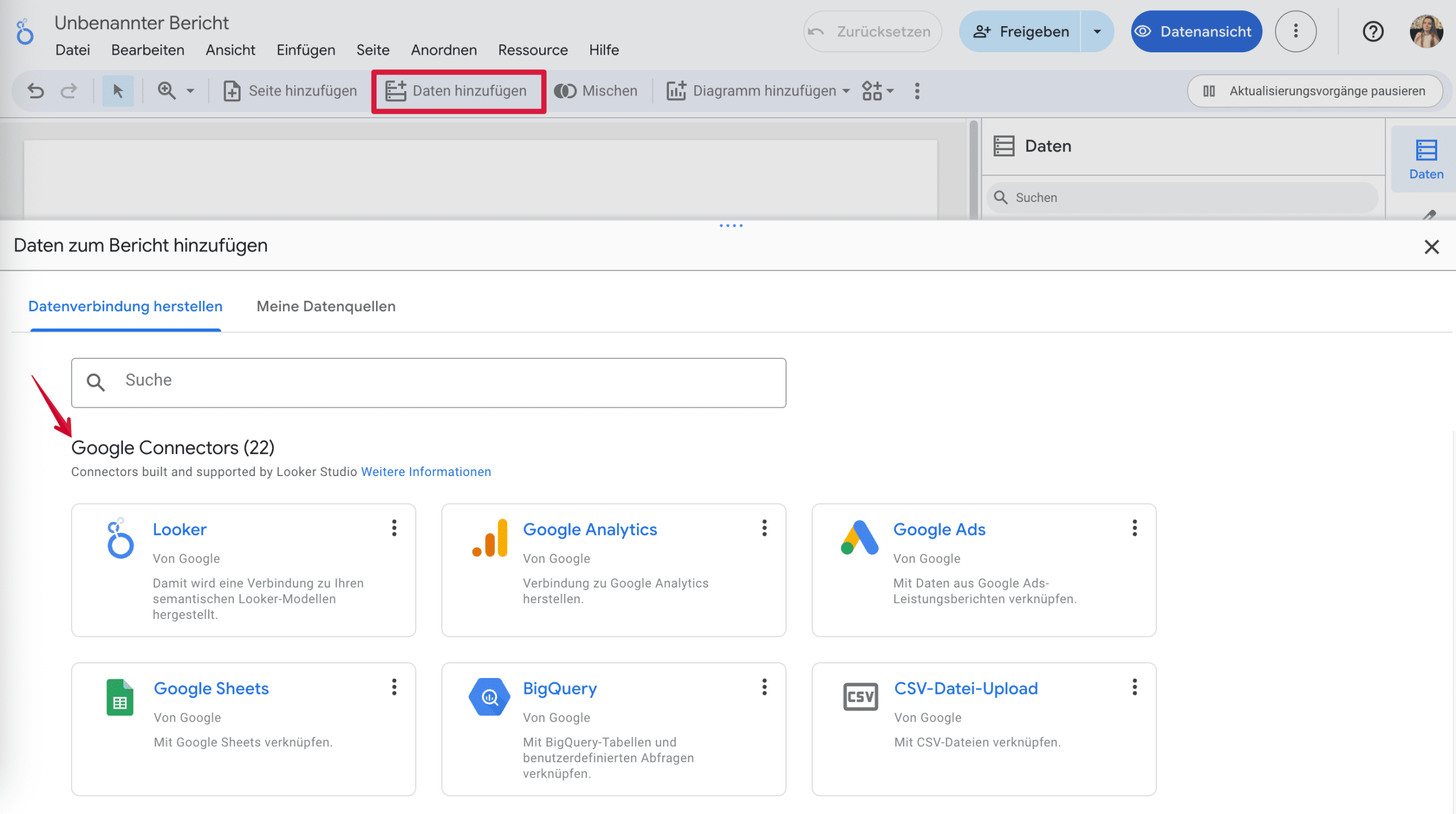Open the Ressource menu
The width and height of the screenshot is (1456, 814).
(533, 50)
